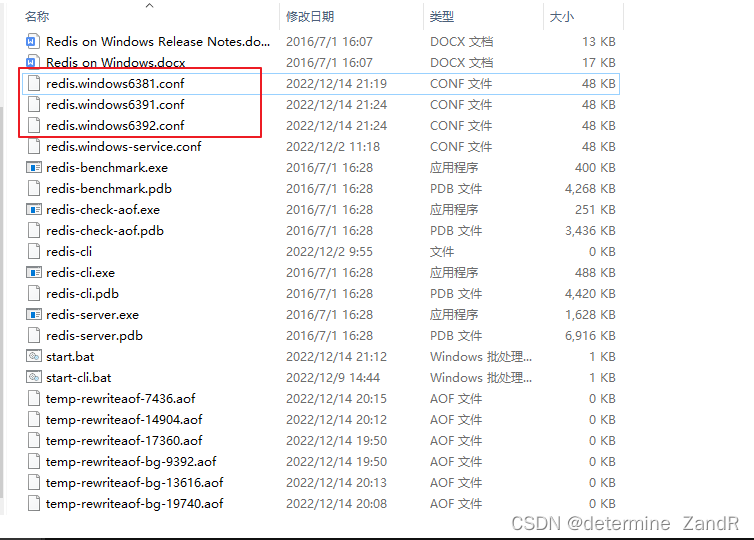Viewport: 754px width, 540px height.
Task: Click the date 2022/12/14 21:19 of redis.windows6381.conf
Action: pyautogui.click(x=336, y=84)
